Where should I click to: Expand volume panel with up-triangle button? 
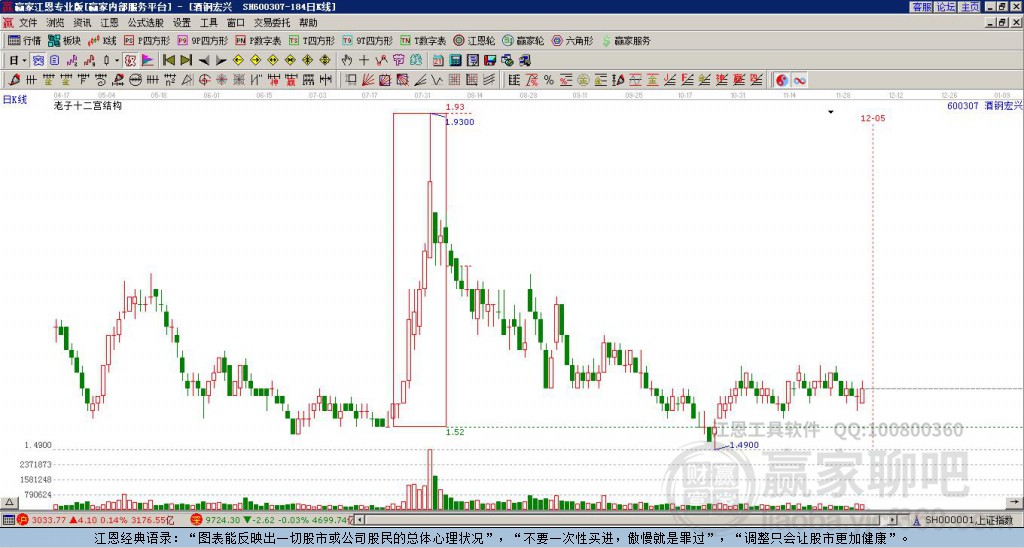[x=9, y=503]
